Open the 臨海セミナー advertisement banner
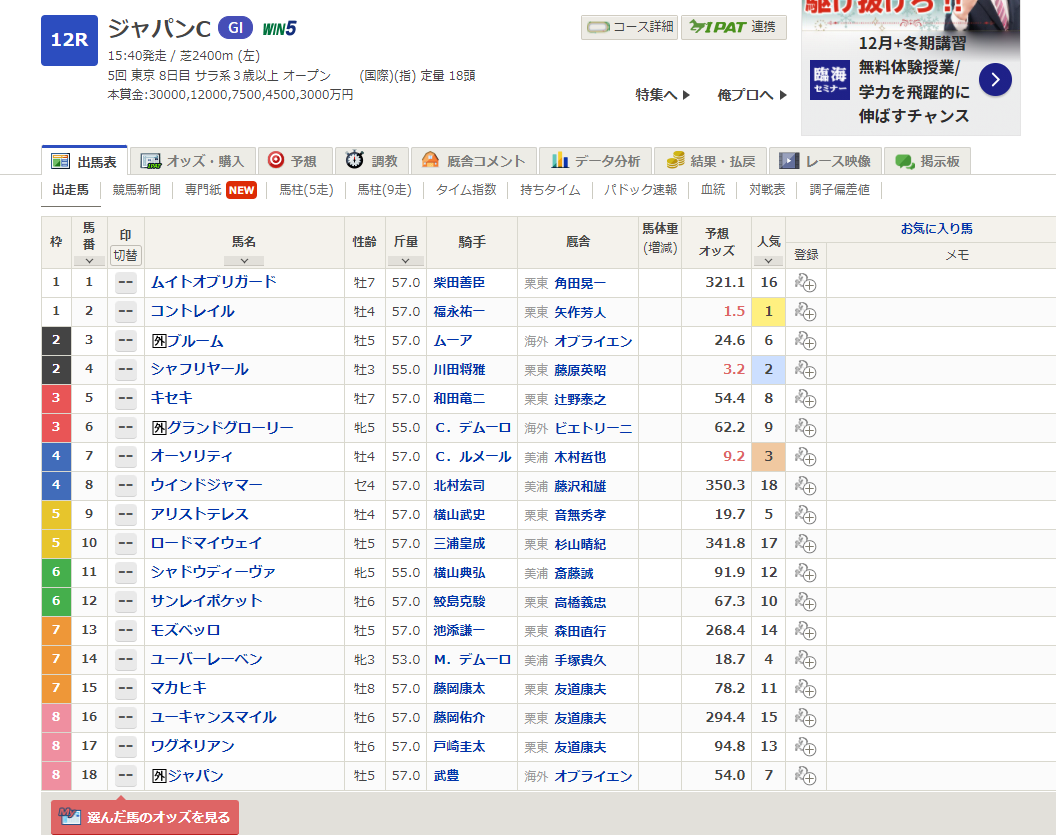This screenshot has height=835, width=1056. [911, 67]
